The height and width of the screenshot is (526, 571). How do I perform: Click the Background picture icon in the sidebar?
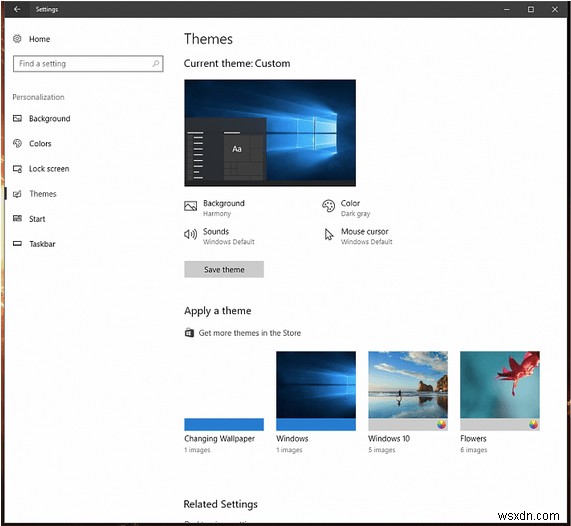pyautogui.click(x=17, y=118)
